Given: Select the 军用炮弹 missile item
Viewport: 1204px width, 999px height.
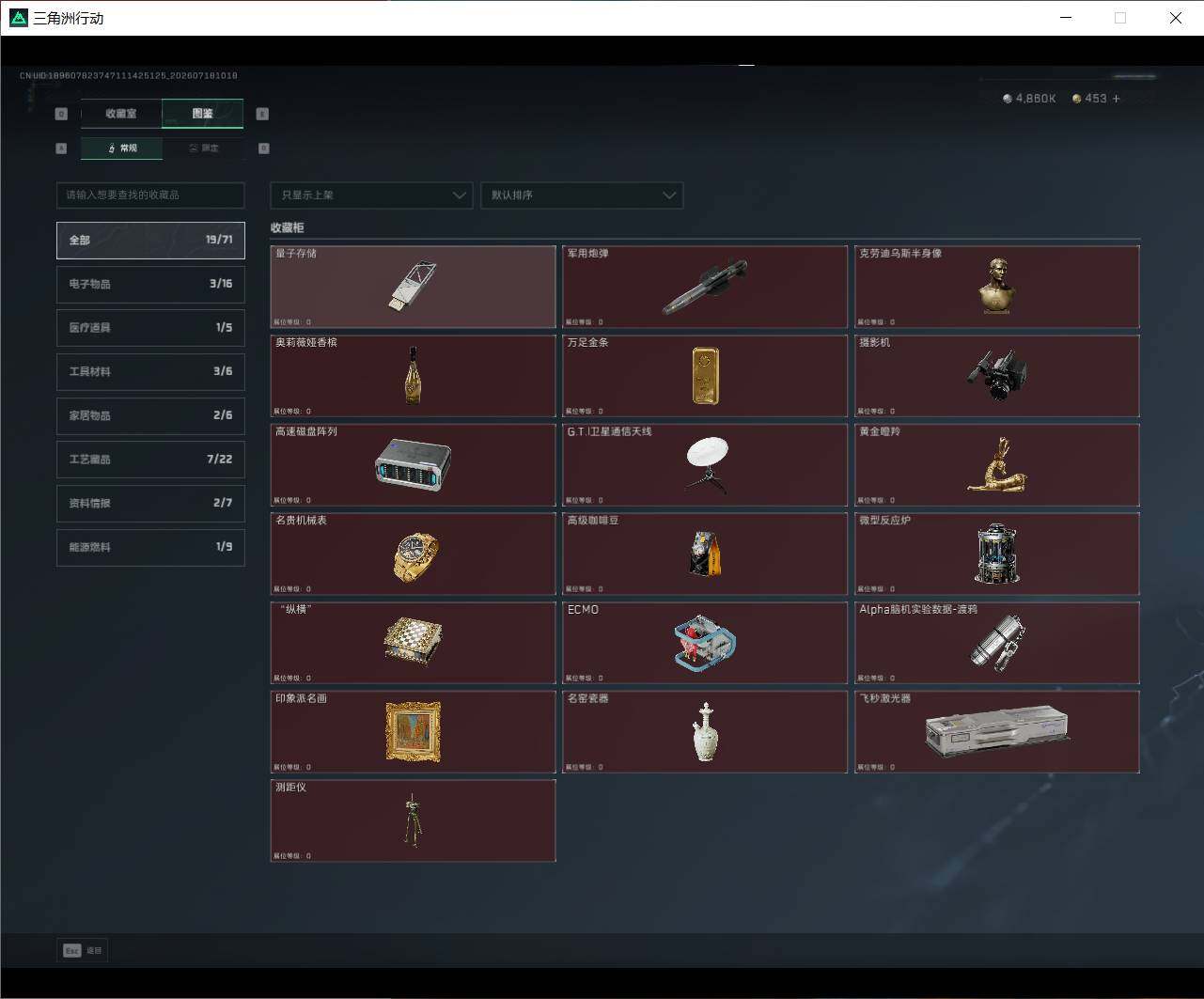Looking at the screenshot, I should [x=705, y=287].
